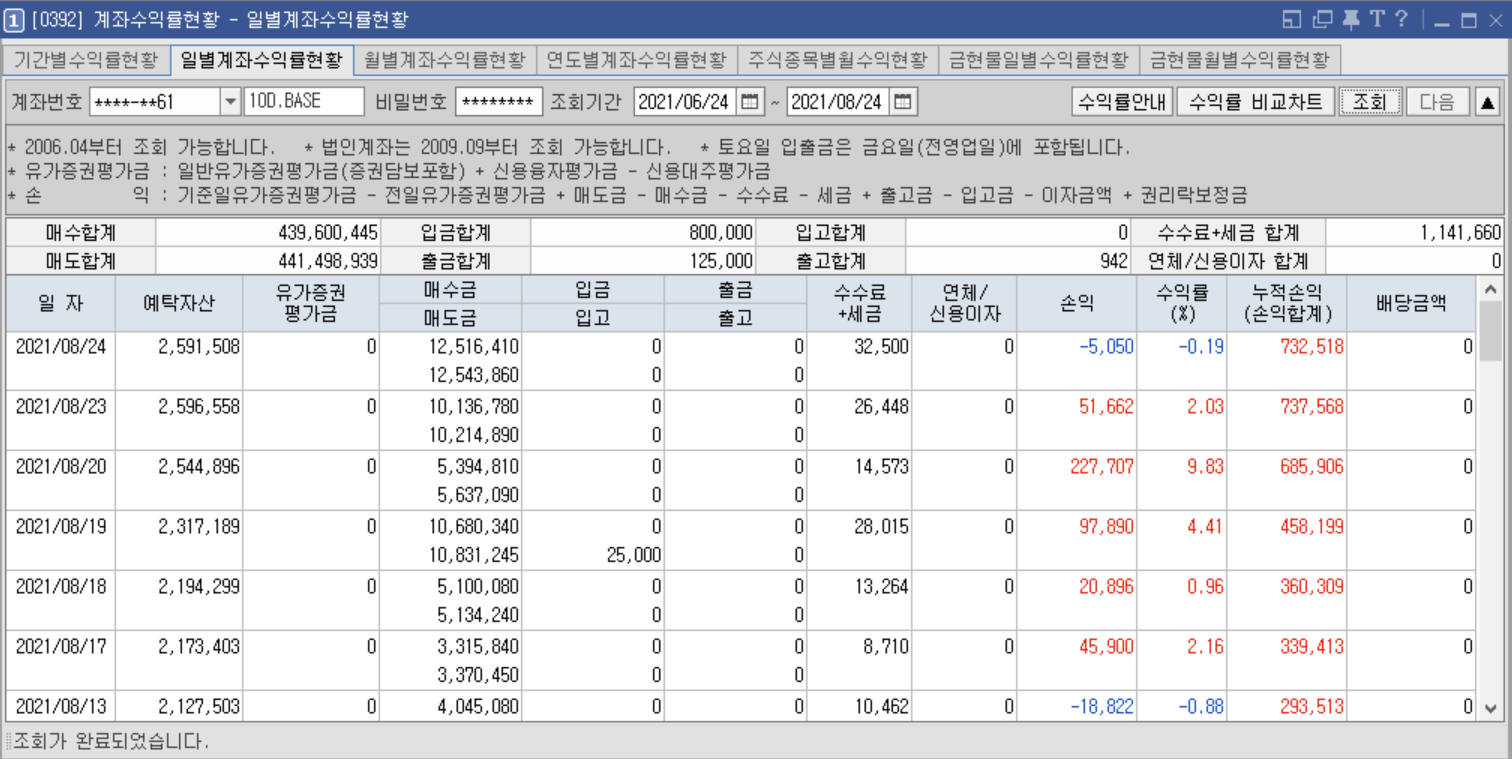1512x759 pixels.
Task: Click the 조회 search button
Action: point(1370,102)
